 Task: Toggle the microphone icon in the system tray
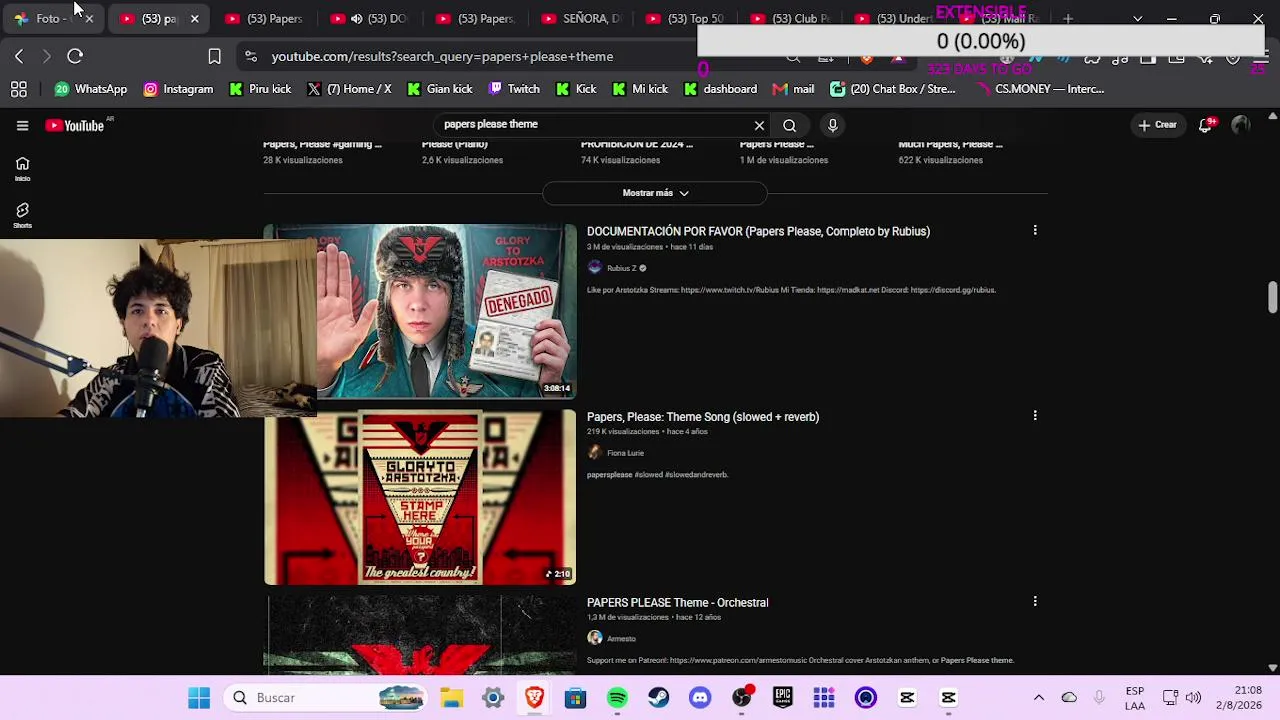[x=1100, y=698]
